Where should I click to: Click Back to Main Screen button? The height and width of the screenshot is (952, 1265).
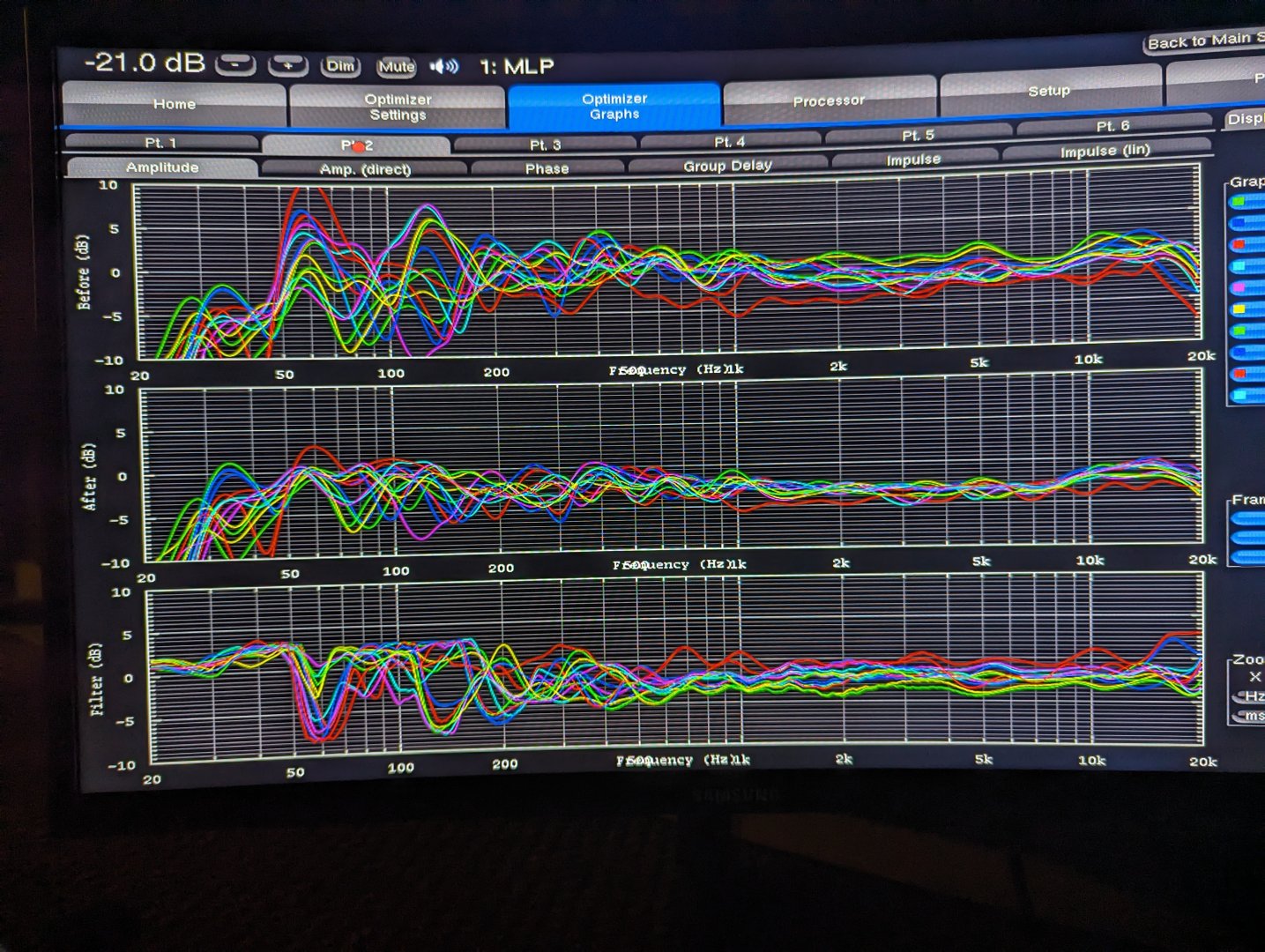(1204, 41)
